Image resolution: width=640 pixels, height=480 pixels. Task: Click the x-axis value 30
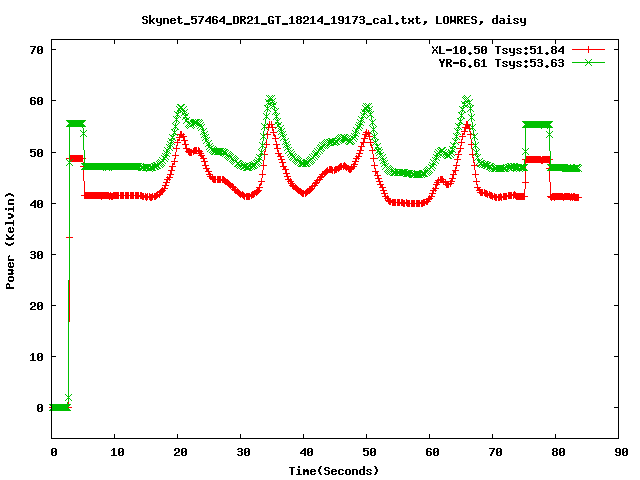click(x=243, y=452)
